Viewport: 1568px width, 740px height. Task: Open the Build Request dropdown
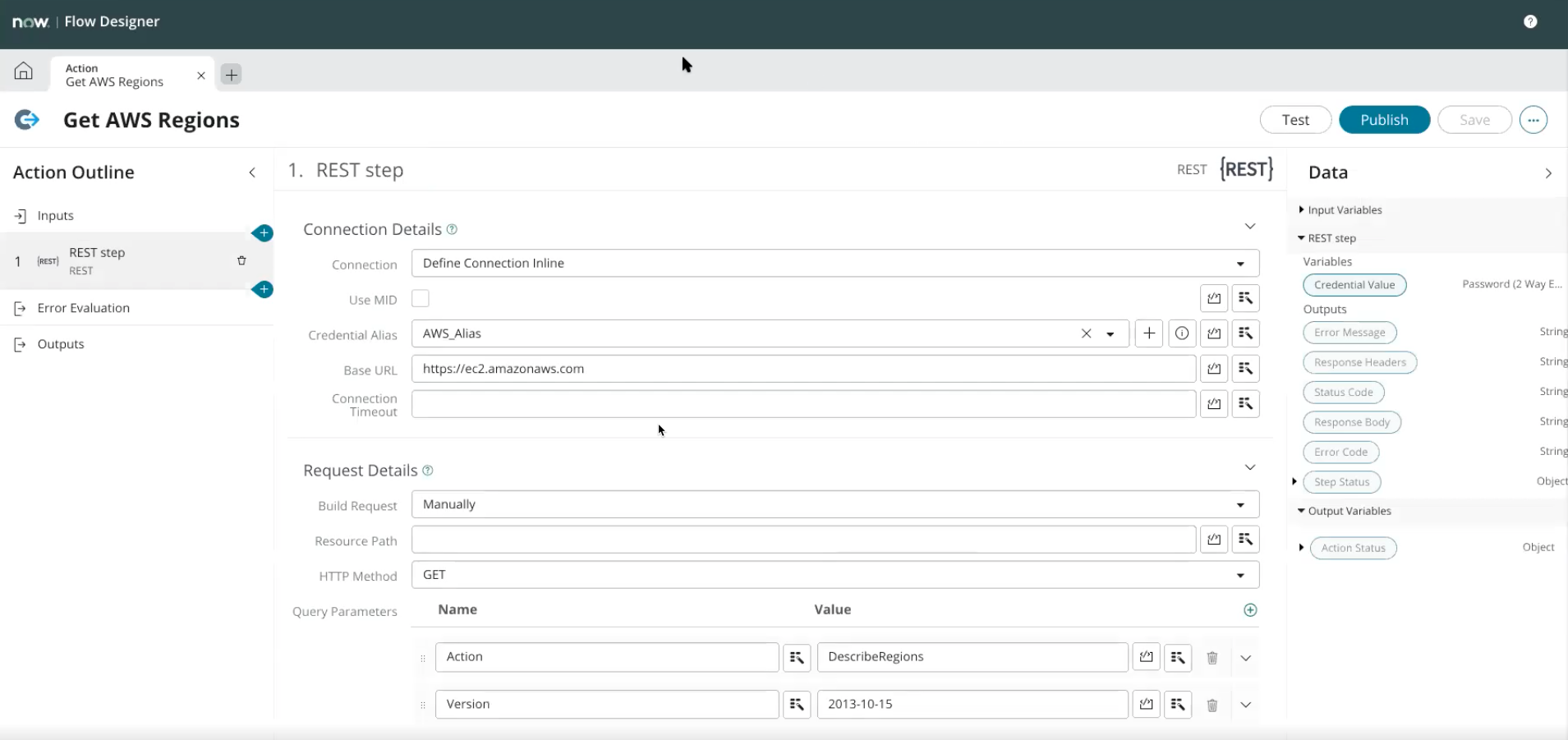click(x=835, y=504)
